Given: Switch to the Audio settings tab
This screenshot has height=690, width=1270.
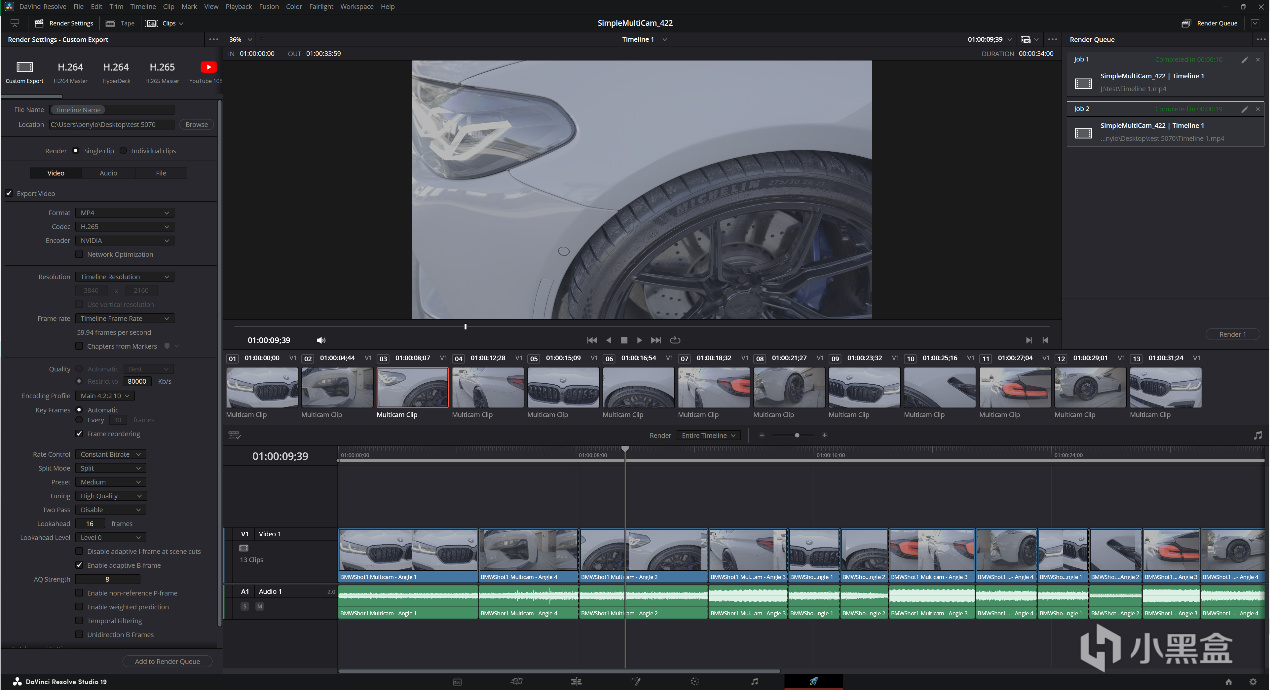Looking at the screenshot, I should [x=108, y=173].
